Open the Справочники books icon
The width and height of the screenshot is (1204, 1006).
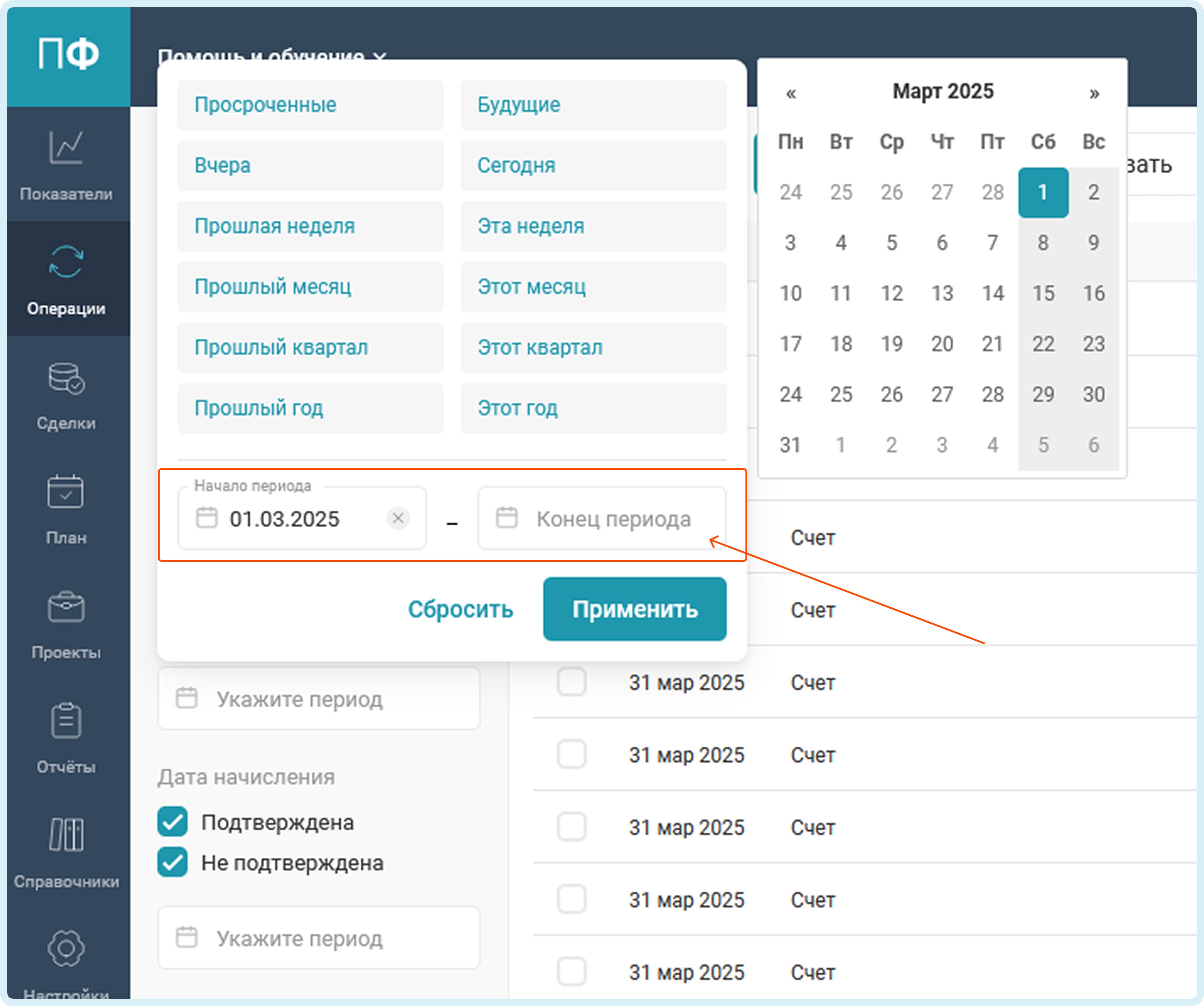click(66, 835)
